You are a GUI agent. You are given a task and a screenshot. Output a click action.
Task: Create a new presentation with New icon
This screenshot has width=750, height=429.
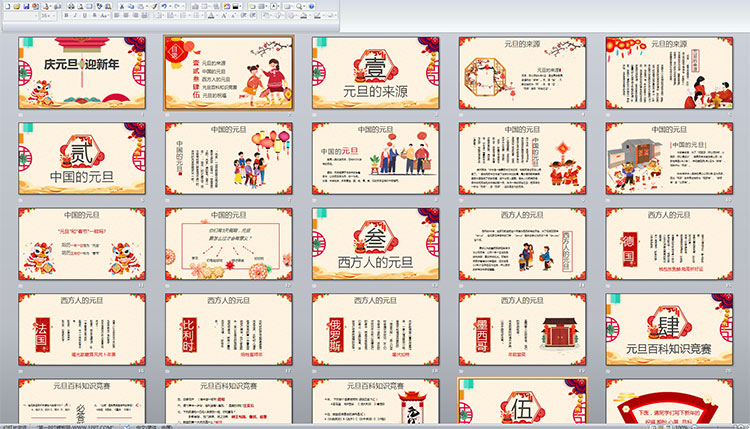point(8,7)
